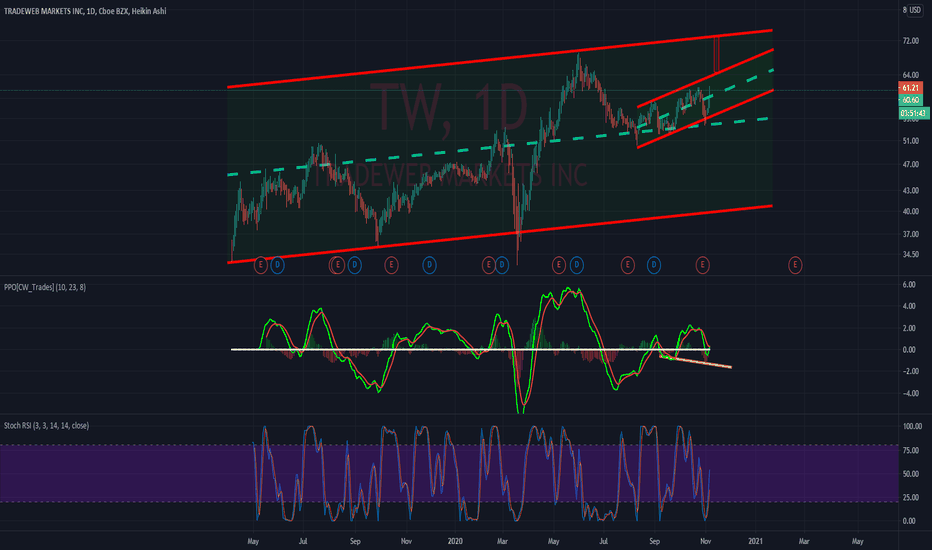
Task: Click the -4.00 value on the PPO scale
Action: coord(909,394)
